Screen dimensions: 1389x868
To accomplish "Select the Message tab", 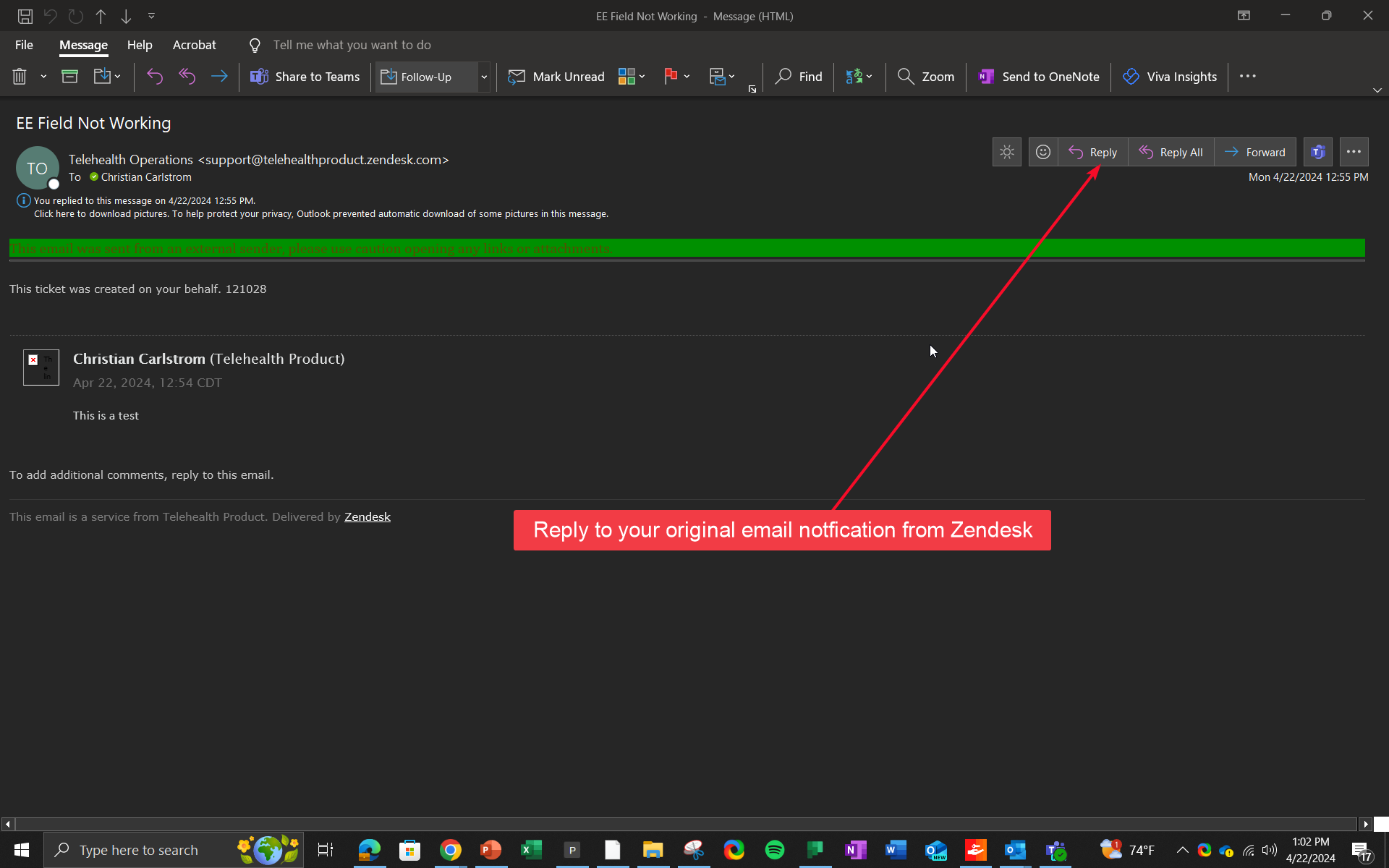I will coord(83,45).
